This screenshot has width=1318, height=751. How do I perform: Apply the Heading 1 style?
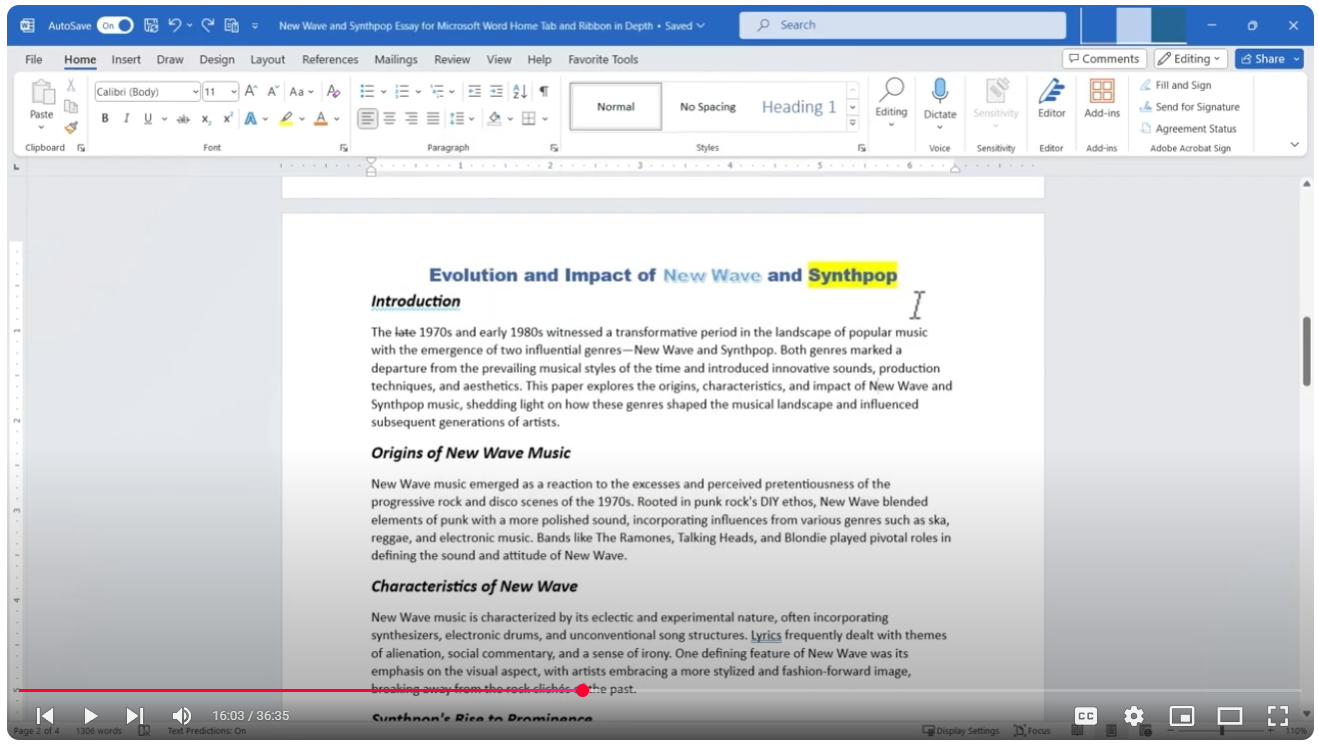tap(798, 107)
